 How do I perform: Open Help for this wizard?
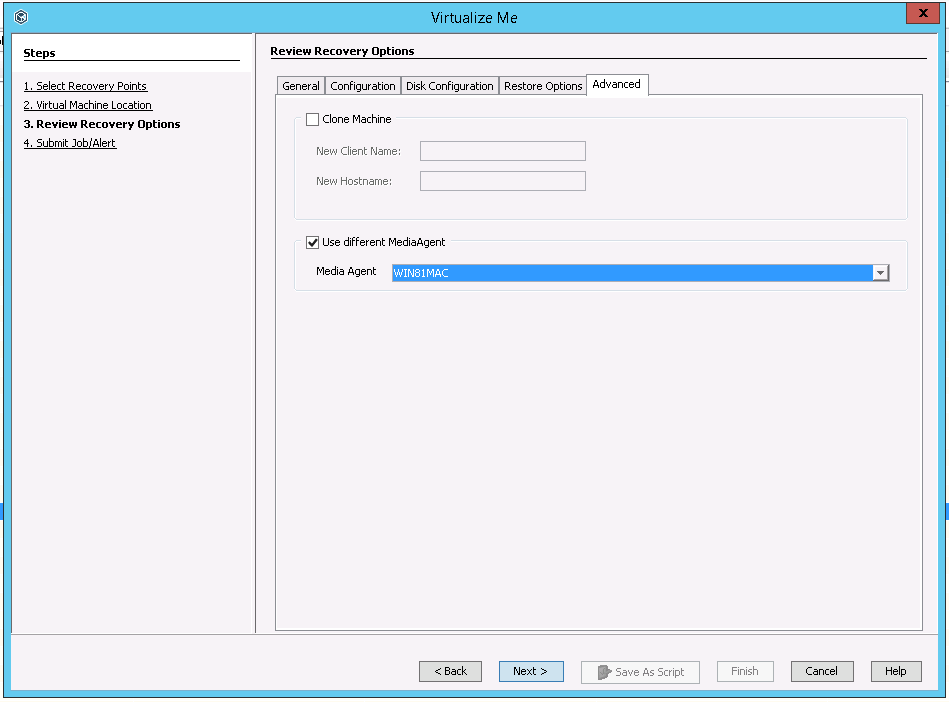895,672
